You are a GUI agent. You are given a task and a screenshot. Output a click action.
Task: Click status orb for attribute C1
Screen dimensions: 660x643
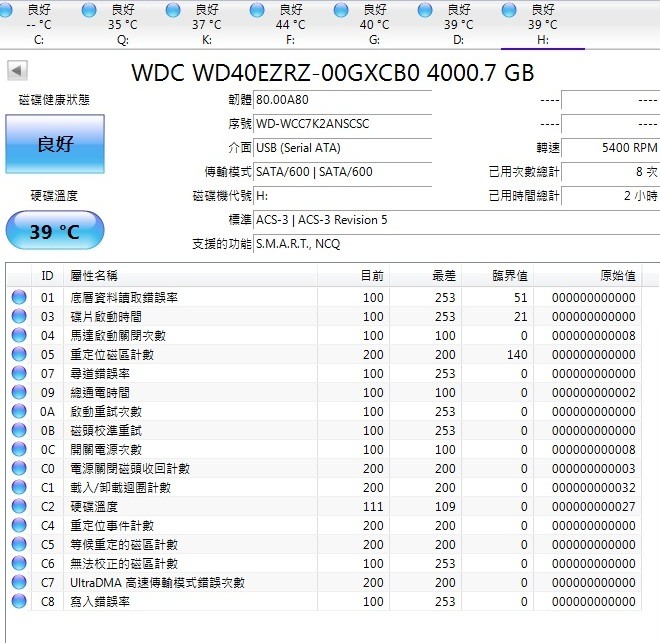point(19,487)
